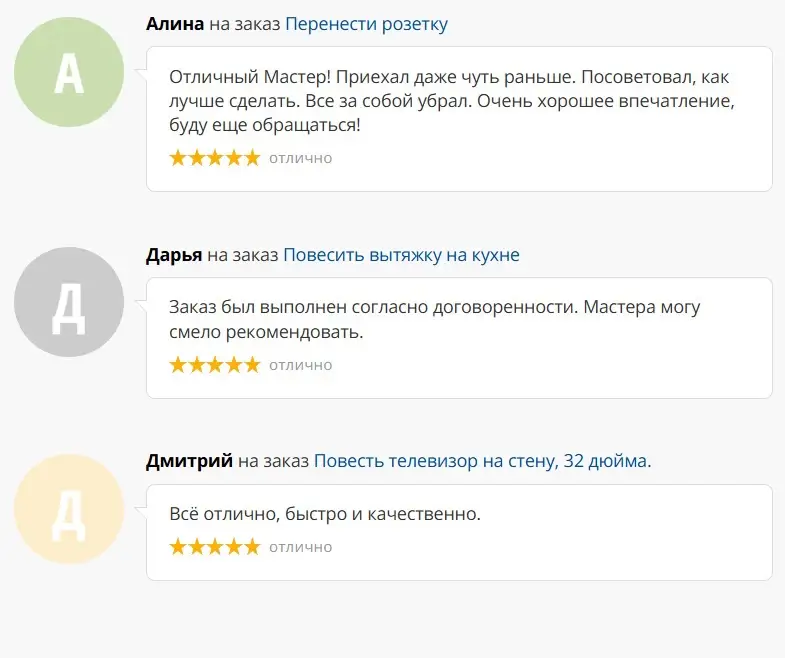
Task: Click Алина's green avatar icon
Action: [69, 72]
